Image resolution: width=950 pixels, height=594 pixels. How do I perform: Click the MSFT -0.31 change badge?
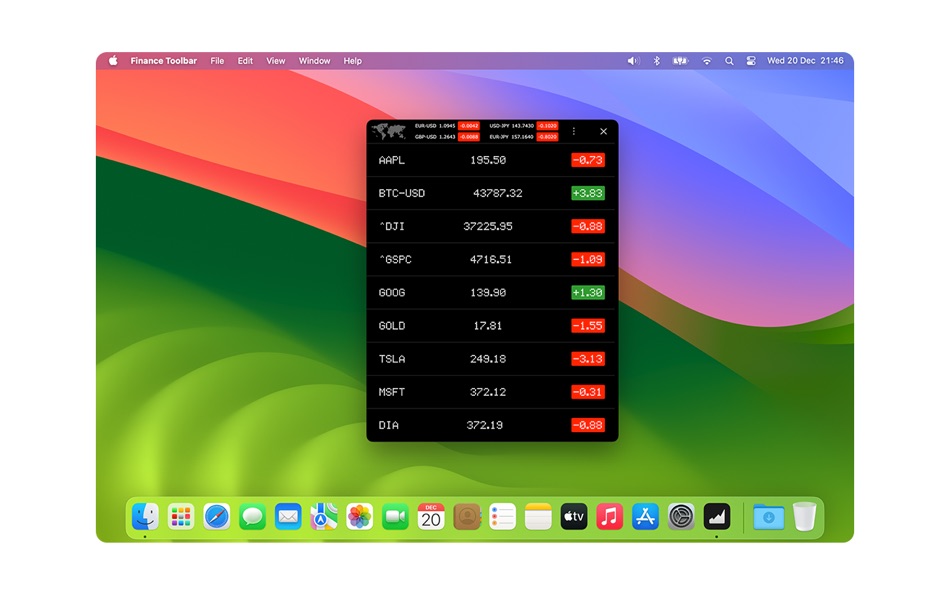588,392
